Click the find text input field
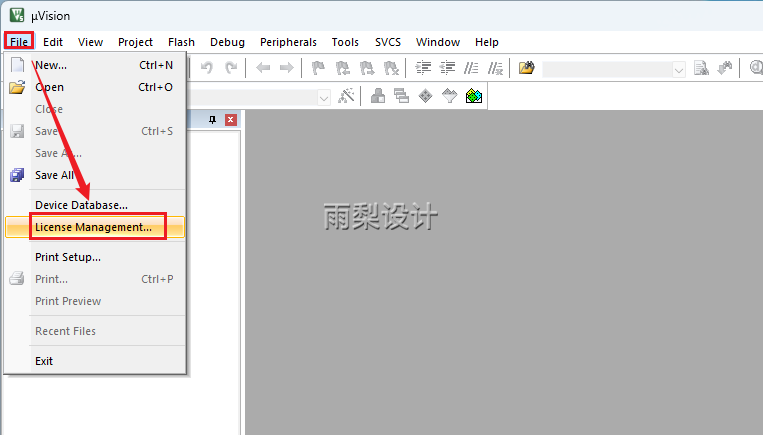763x435 pixels. pyautogui.click(x=607, y=70)
